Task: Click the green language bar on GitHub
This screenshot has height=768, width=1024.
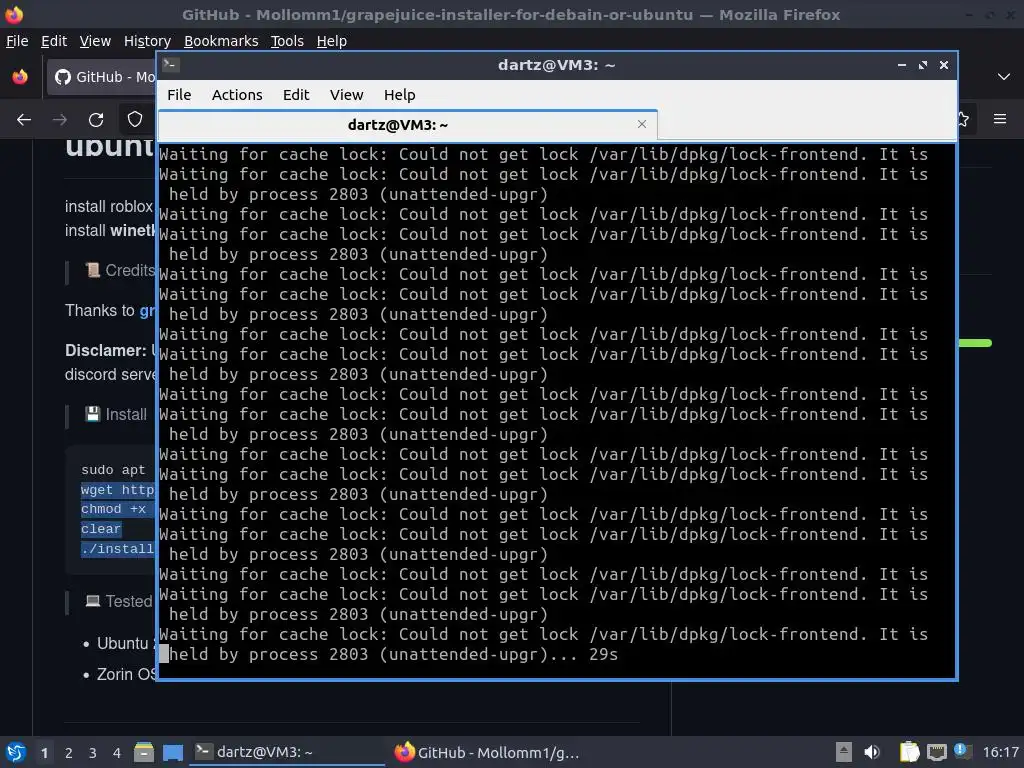Action: click(975, 343)
